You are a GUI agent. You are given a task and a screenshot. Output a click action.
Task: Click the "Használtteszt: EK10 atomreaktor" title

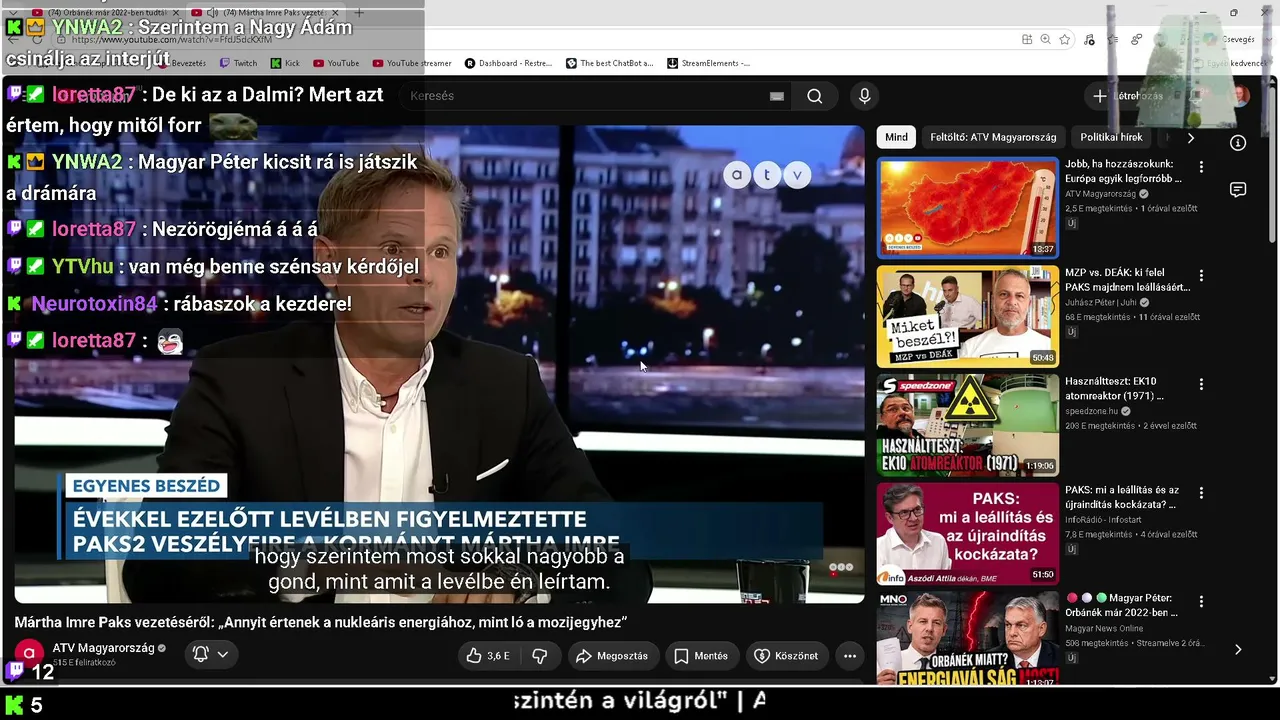1114,389
